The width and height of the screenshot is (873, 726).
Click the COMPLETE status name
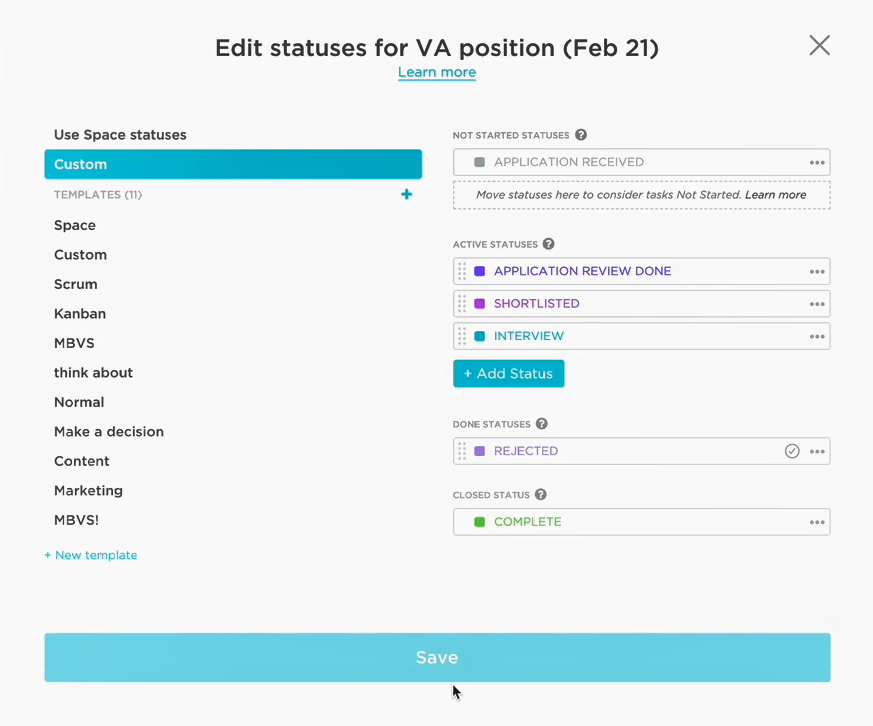tap(528, 522)
